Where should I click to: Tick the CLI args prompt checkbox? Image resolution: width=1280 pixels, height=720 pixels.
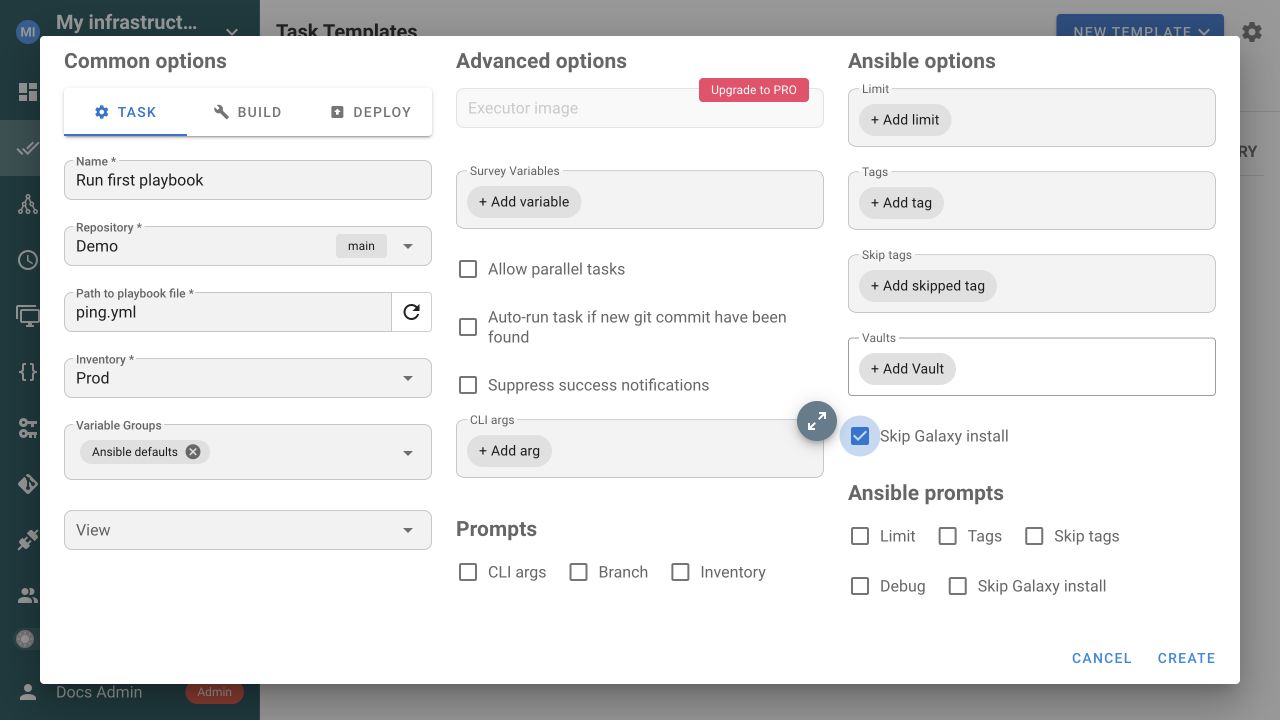click(468, 572)
